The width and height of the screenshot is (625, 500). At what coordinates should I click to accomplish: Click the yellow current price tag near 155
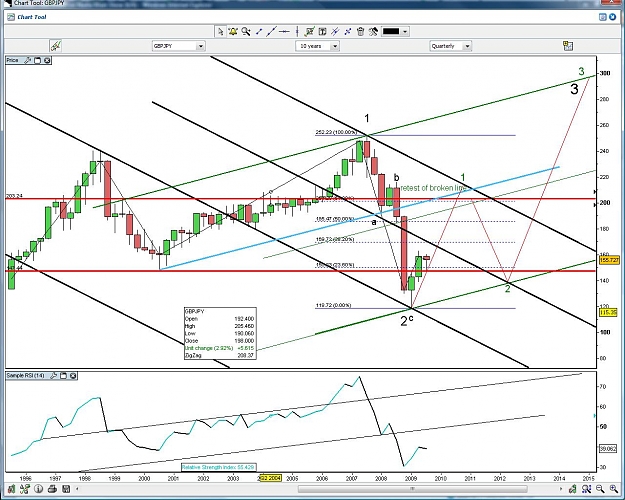609,260
